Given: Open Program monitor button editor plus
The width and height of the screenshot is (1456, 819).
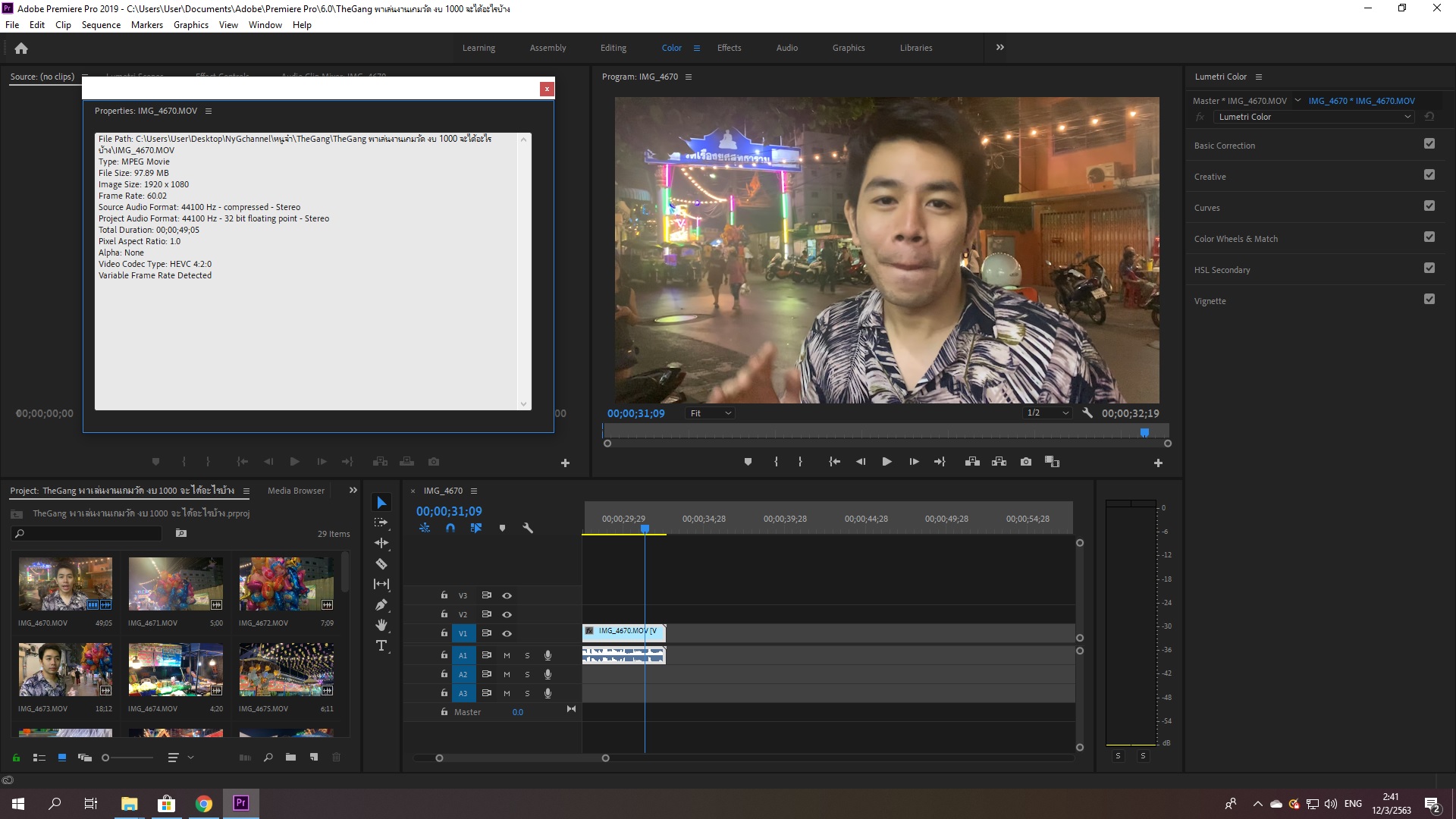Looking at the screenshot, I should pyautogui.click(x=1158, y=463).
